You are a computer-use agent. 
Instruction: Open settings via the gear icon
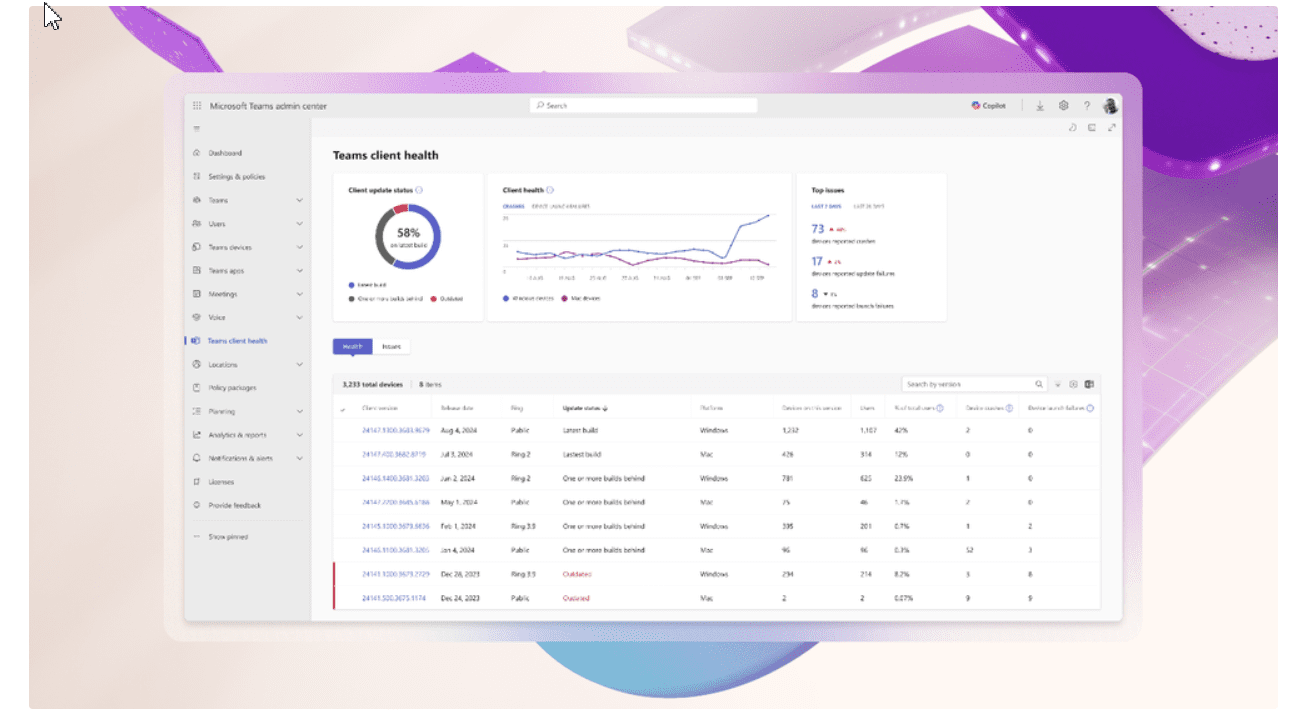click(x=1064, y=106)
